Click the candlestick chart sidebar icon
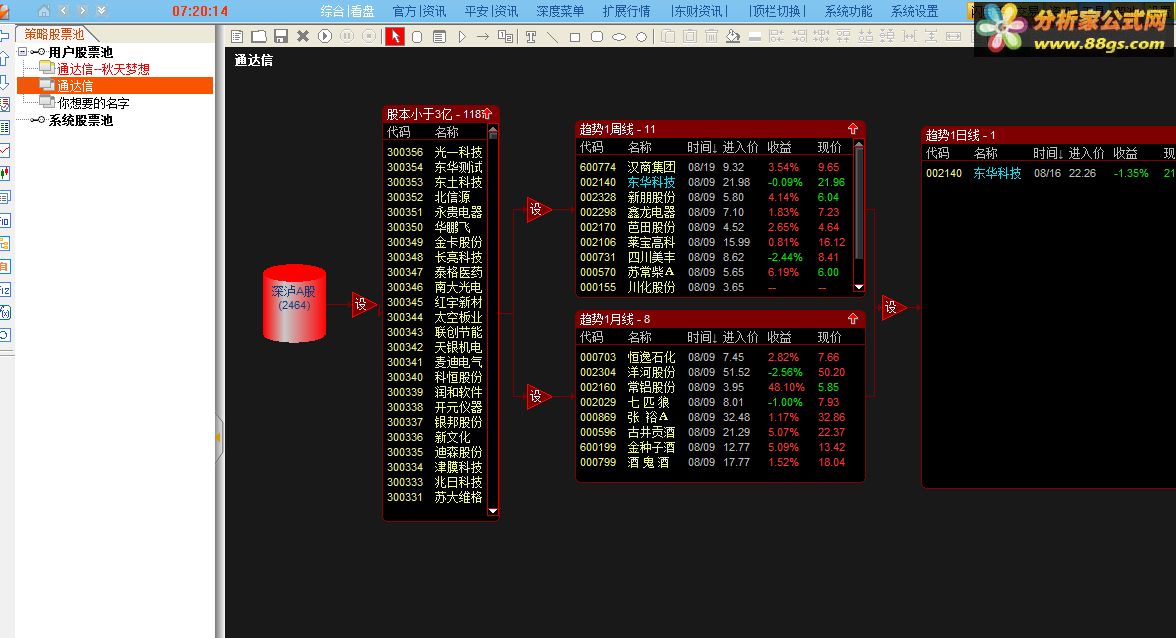The width and height of the screenshot is (1176, 638). (x=4, y=174)
